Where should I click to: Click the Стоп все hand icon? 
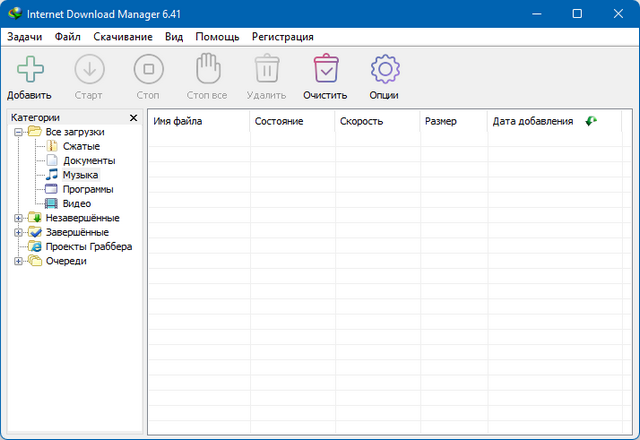click(x=207, y=70)
